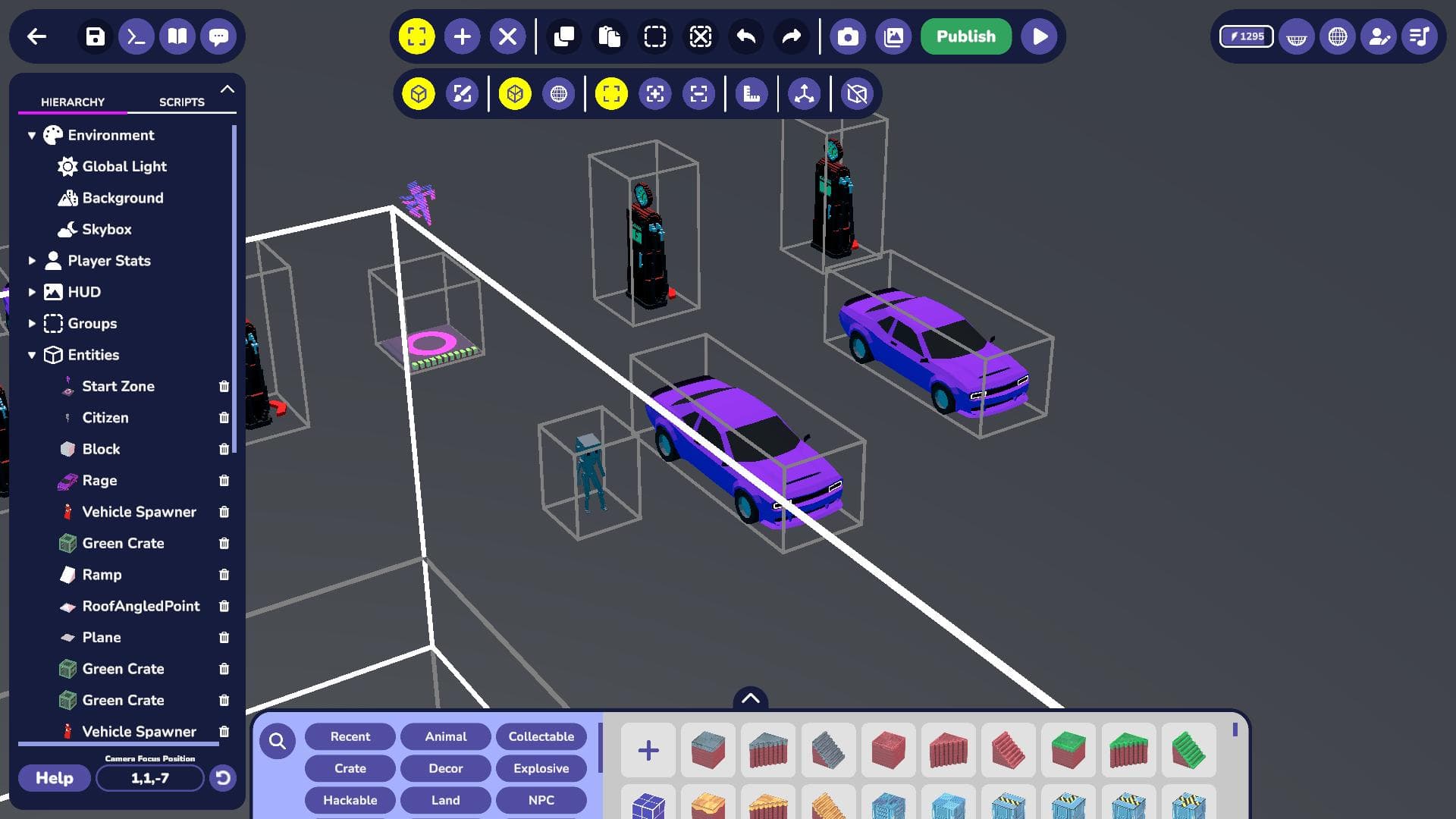Click the Help button bottom left
Image resolution: width=1456 pixels, height=819 pixels.
tap(53, 777)
